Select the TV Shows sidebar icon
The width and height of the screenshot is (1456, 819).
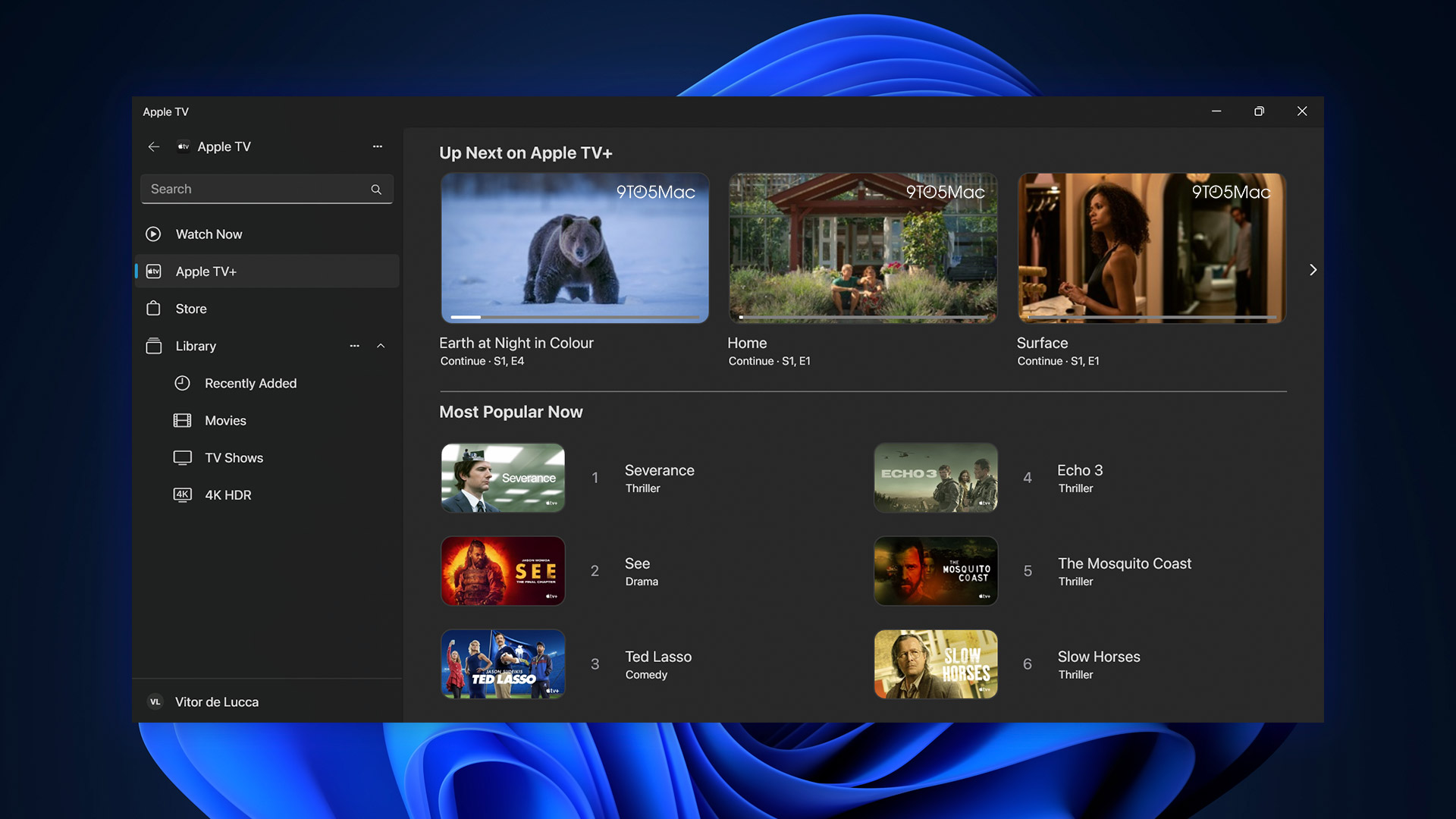tap(181, 458)
